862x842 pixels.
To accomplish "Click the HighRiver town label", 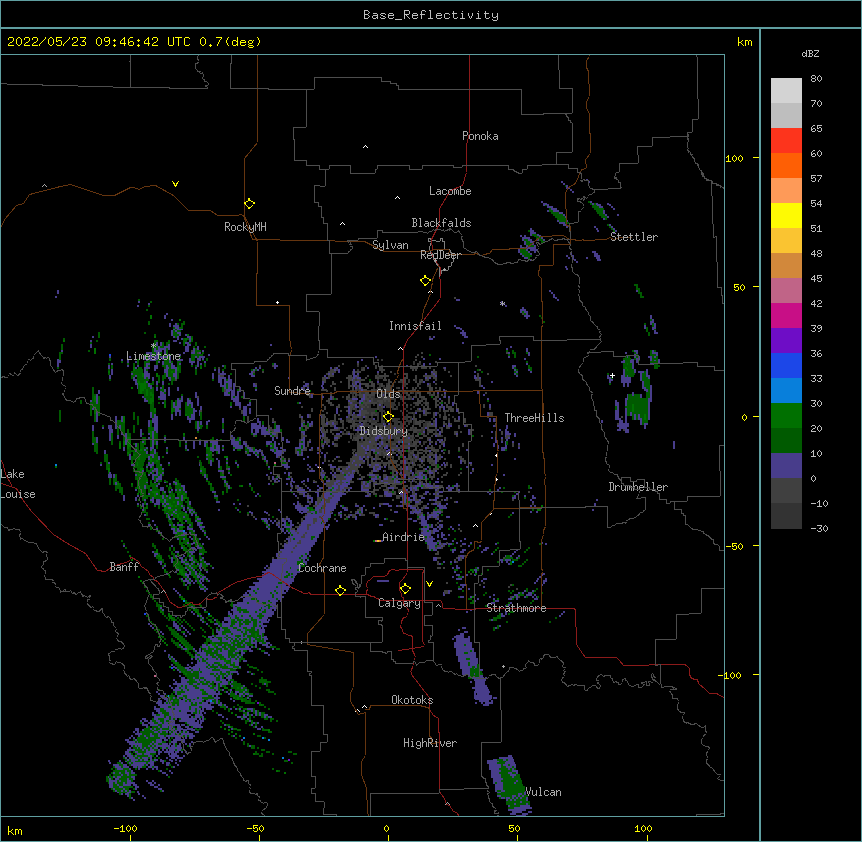I will [430, 743].
